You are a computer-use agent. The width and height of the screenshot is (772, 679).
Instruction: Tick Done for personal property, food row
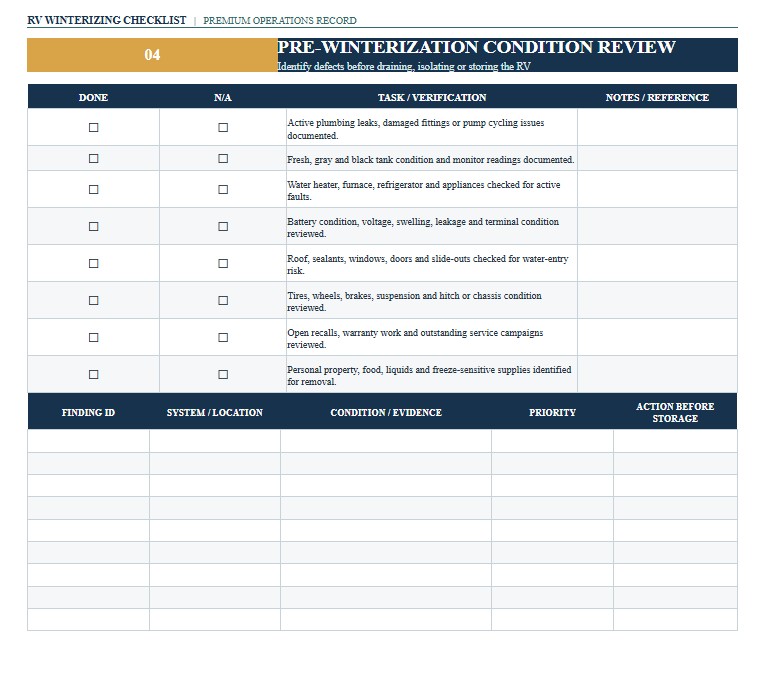coord(93,375)
